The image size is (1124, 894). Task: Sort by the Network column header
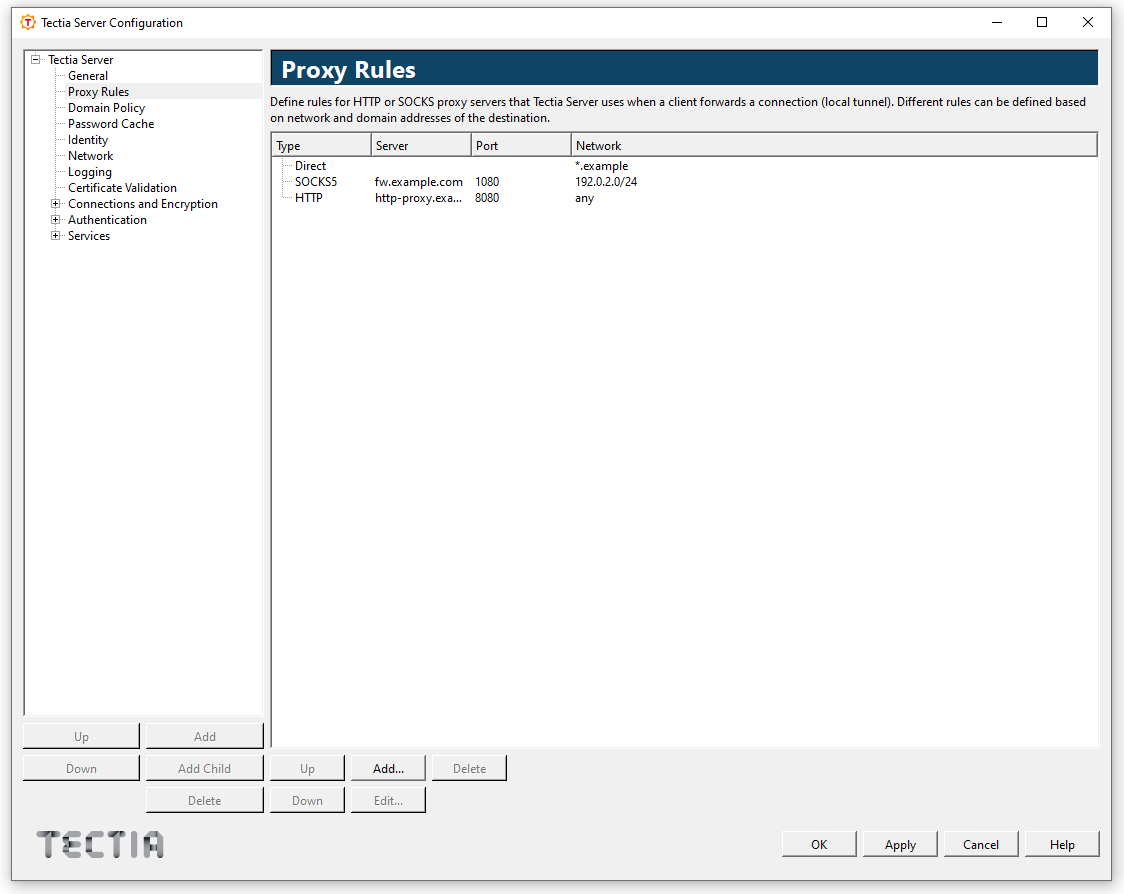[x=834, y=146]
